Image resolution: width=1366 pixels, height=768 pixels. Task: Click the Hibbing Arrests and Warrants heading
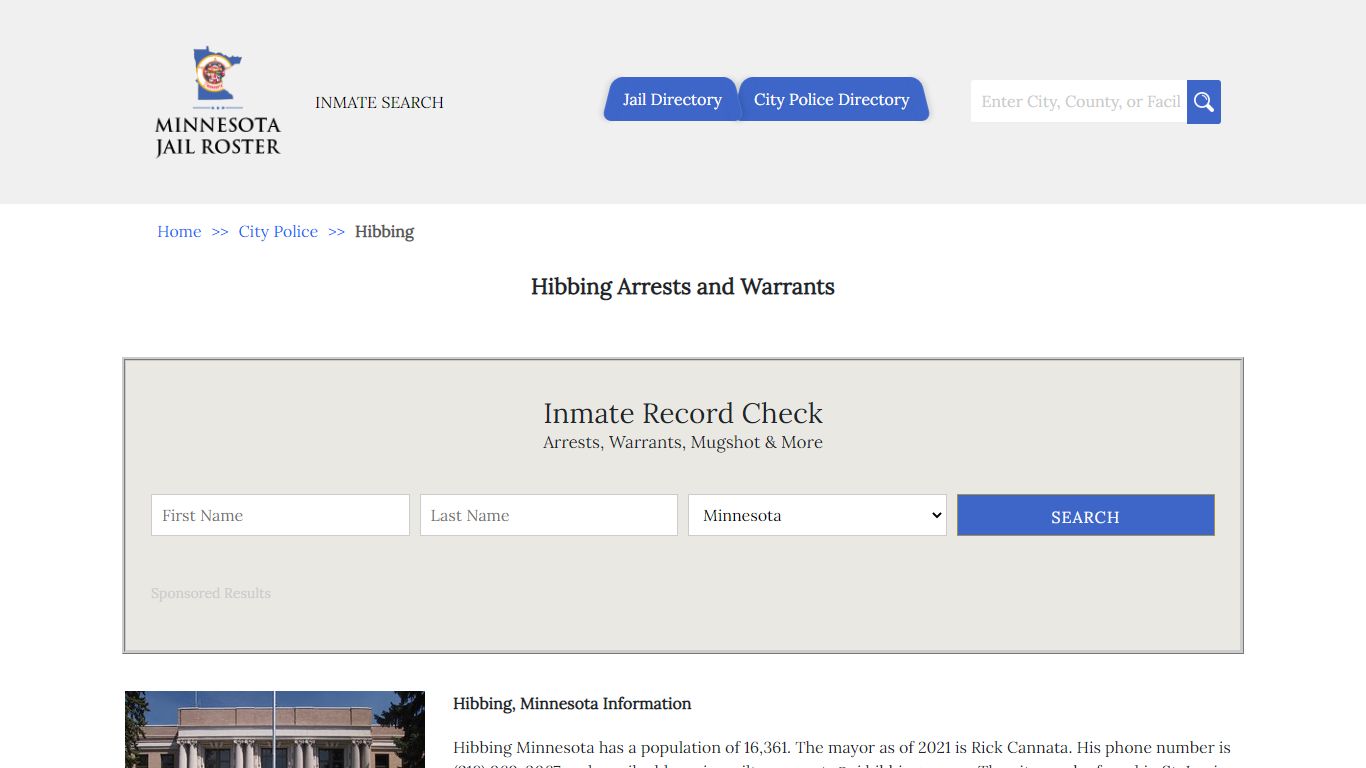coord(683,287)
